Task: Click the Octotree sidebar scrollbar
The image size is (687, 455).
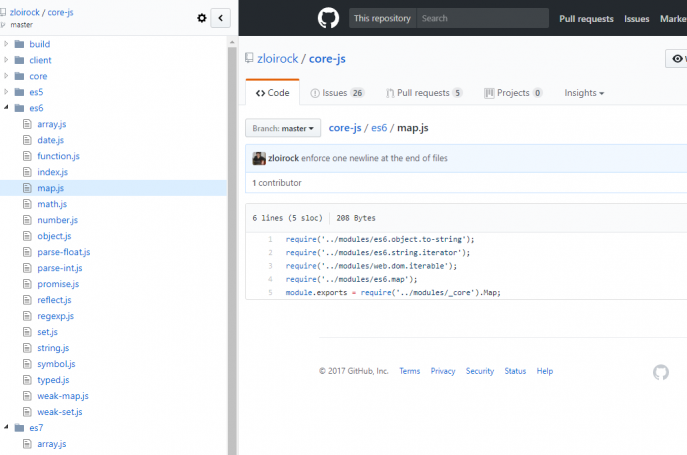Action: (232, 250)
